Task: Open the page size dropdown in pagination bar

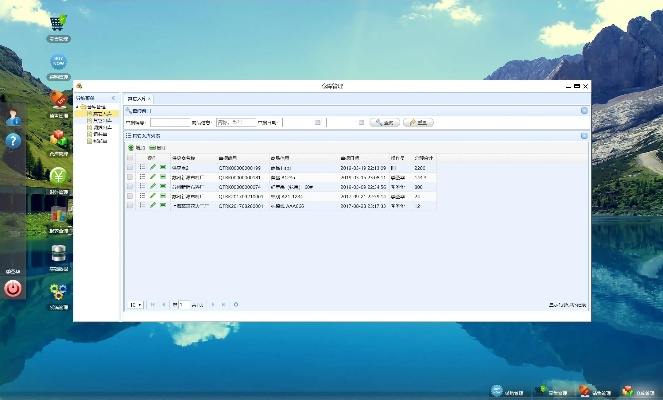Action: pyautogui.click(x=136, y=304)
